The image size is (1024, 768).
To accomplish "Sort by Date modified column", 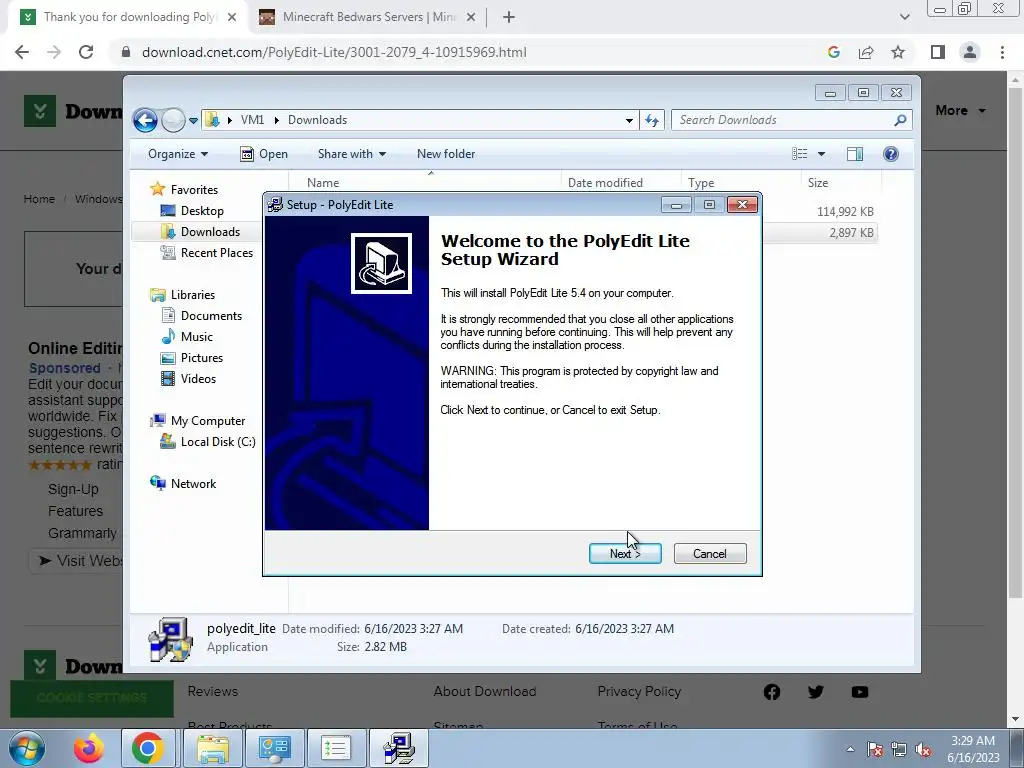I will (605, 183).
